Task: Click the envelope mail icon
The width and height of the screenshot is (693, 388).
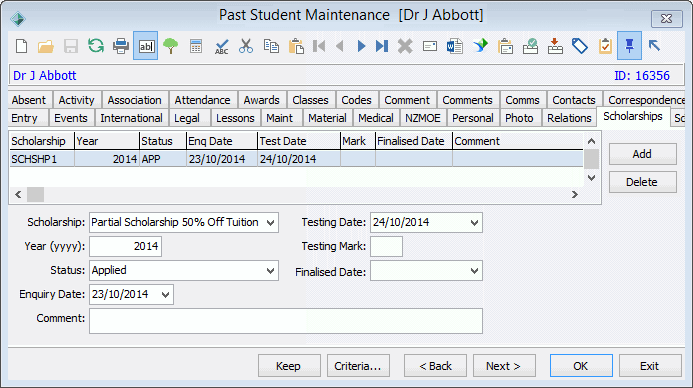Action: click(430, 46)
